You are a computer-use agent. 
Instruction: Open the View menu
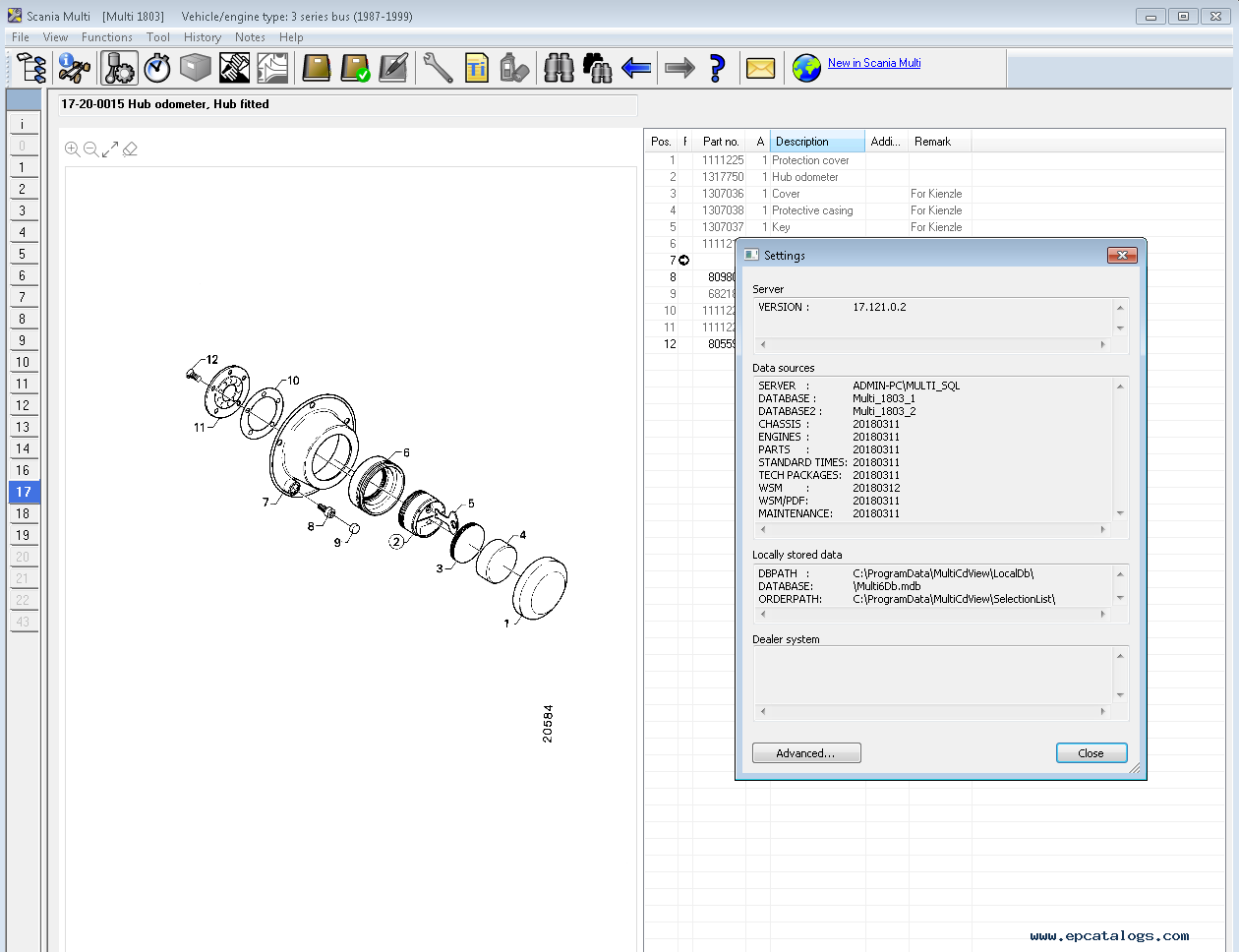(x=56, y=37)
